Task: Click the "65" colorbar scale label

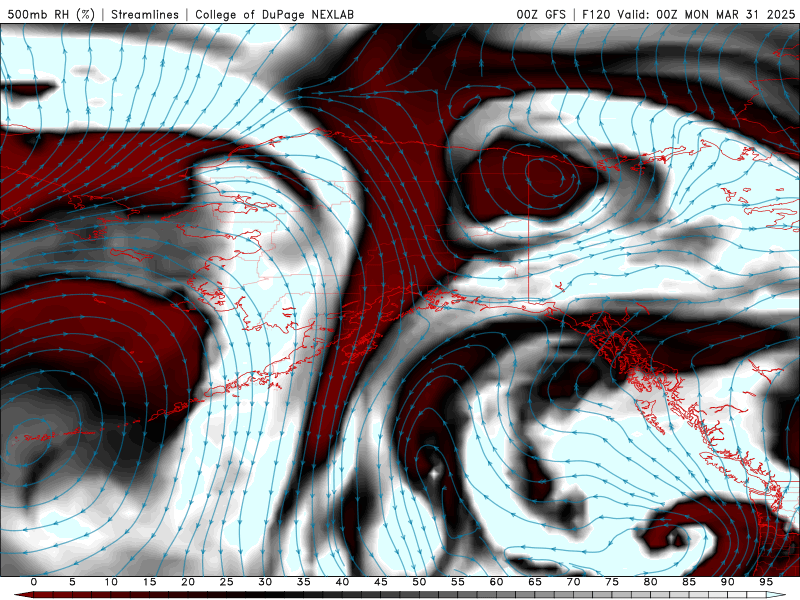Action: pos(535,582)
